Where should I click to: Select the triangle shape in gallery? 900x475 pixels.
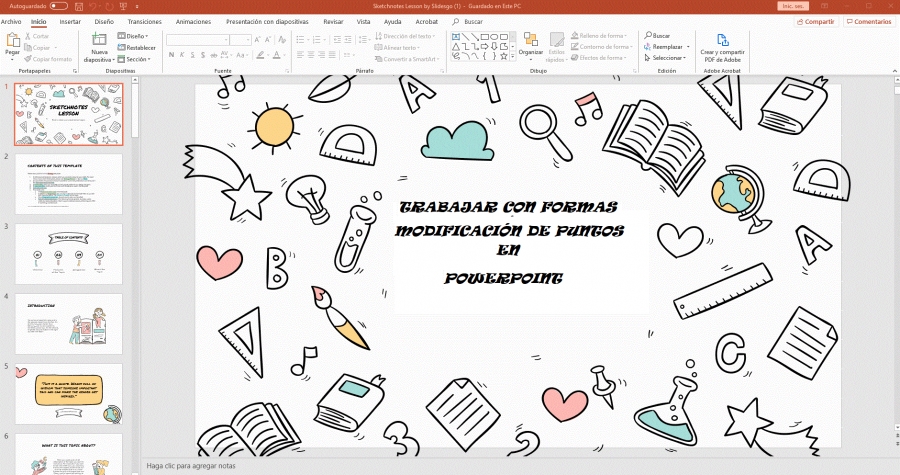coord(456,46)
